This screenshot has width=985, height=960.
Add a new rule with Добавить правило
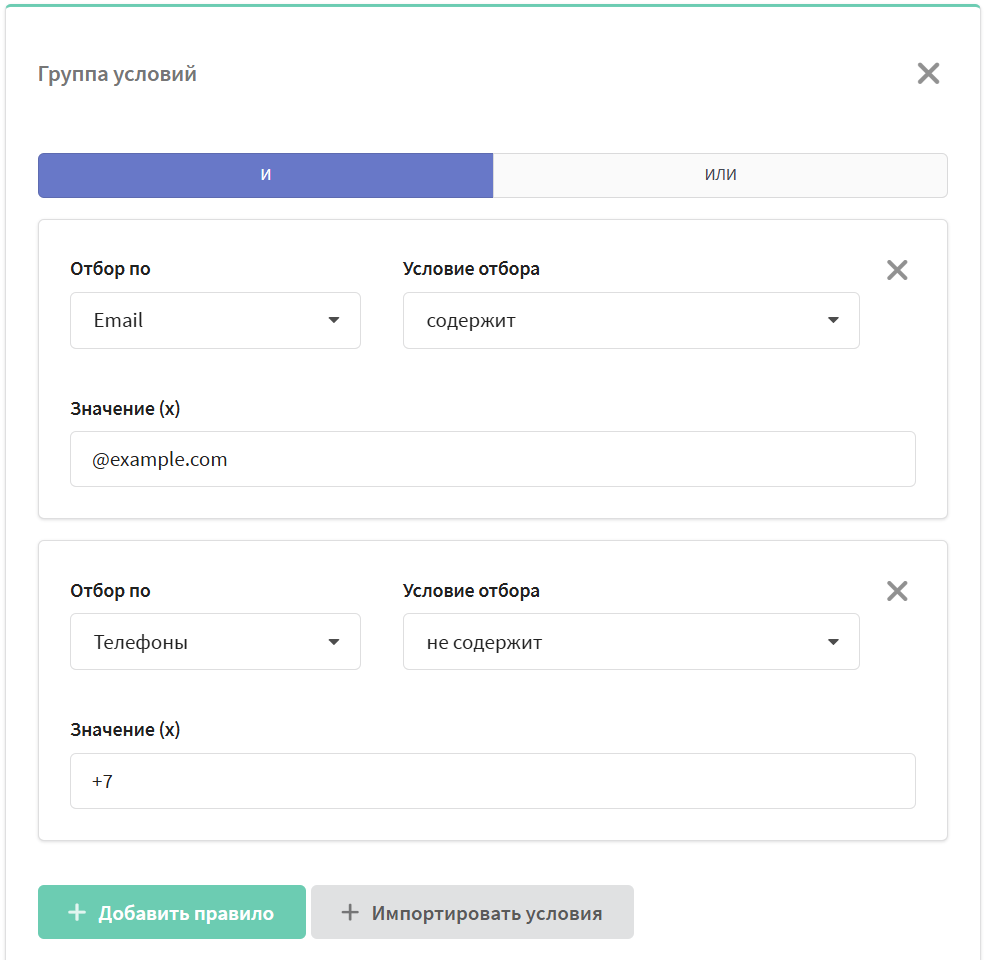pyautogui.click(x=171, y=912)
